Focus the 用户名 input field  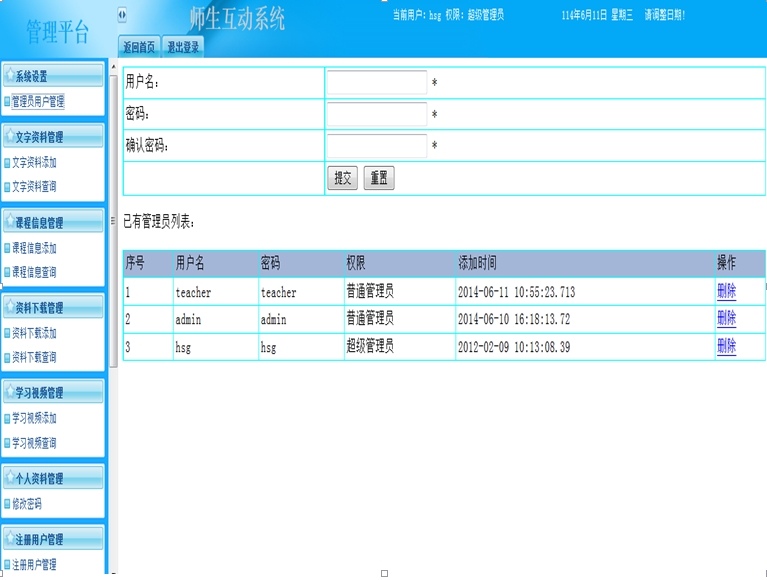click(377, 82)
